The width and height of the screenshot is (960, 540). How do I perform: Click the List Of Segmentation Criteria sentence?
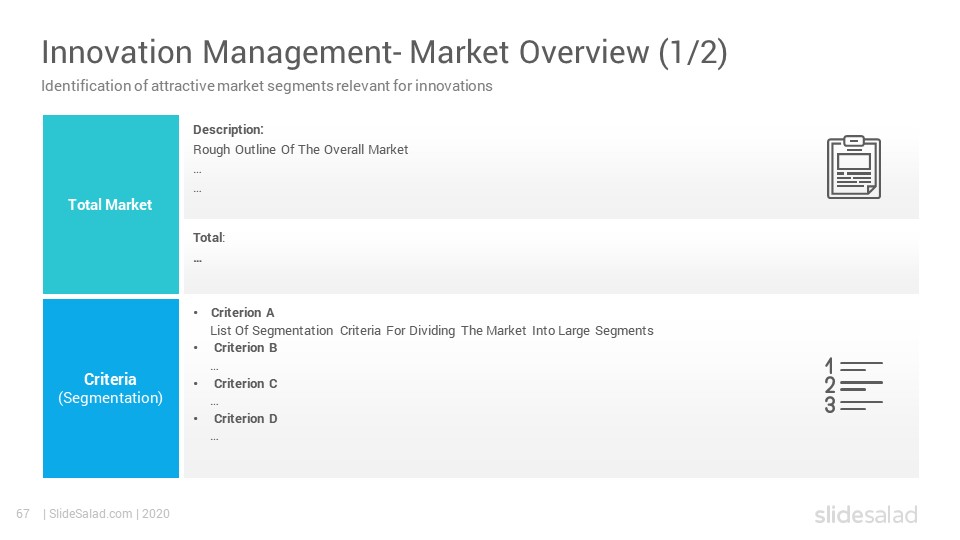pos(432,331)
